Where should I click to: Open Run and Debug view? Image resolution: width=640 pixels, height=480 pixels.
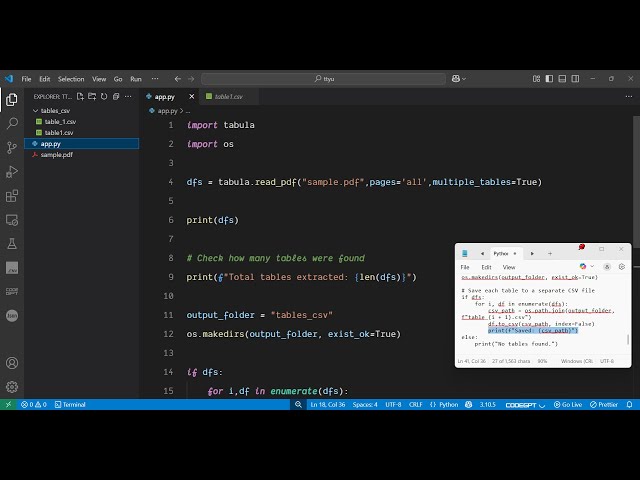point(12,171)
